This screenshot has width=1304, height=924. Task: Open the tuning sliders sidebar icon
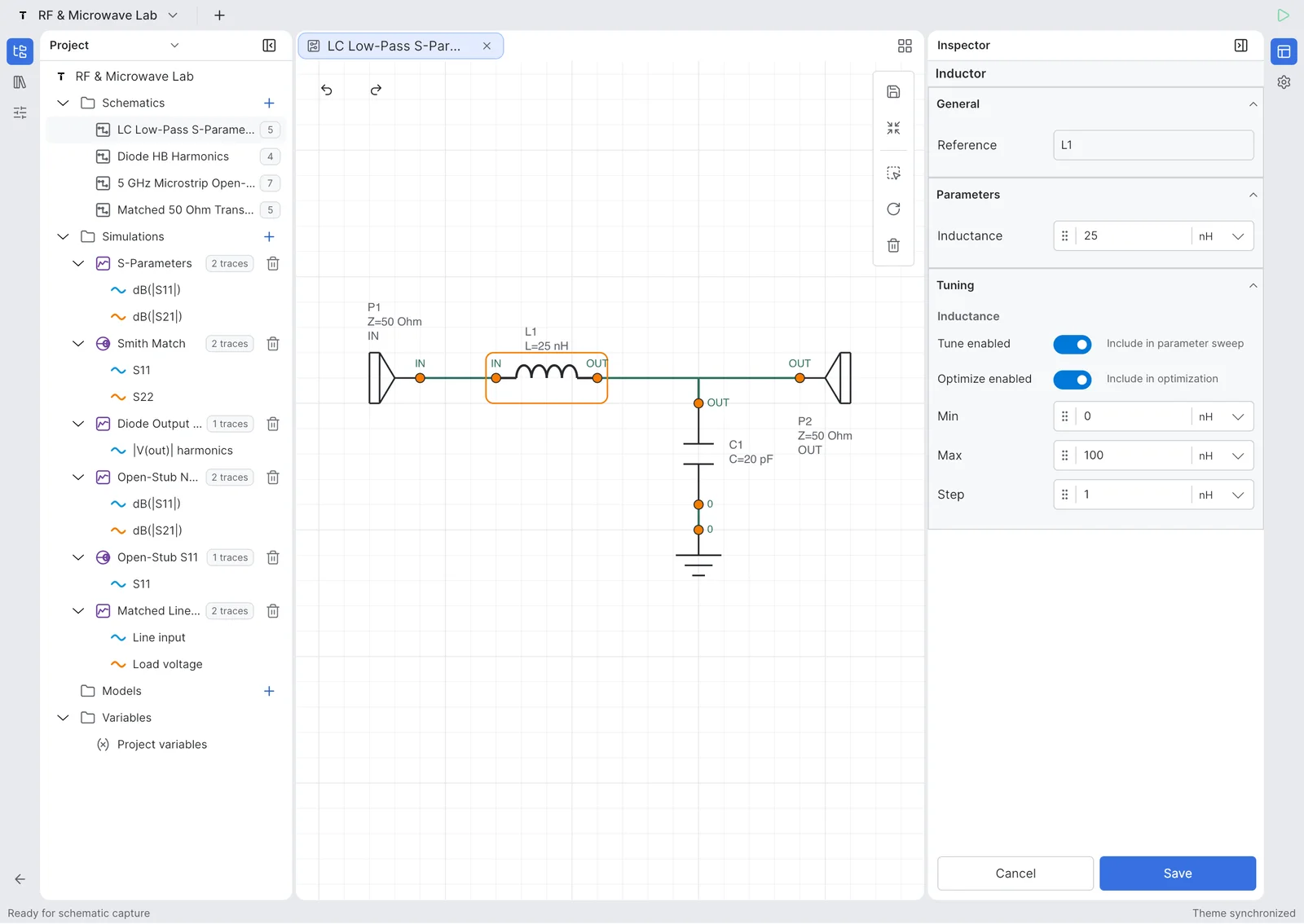pos(20,112)
